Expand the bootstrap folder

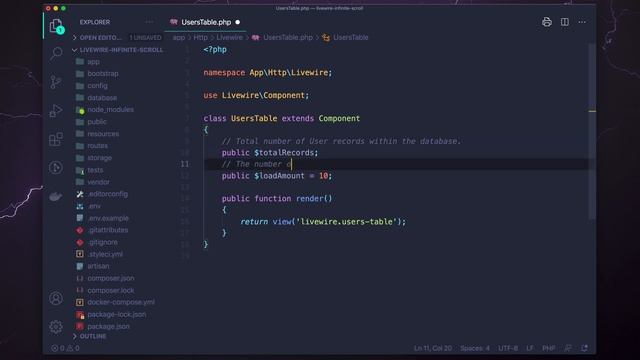coord(102,74)
